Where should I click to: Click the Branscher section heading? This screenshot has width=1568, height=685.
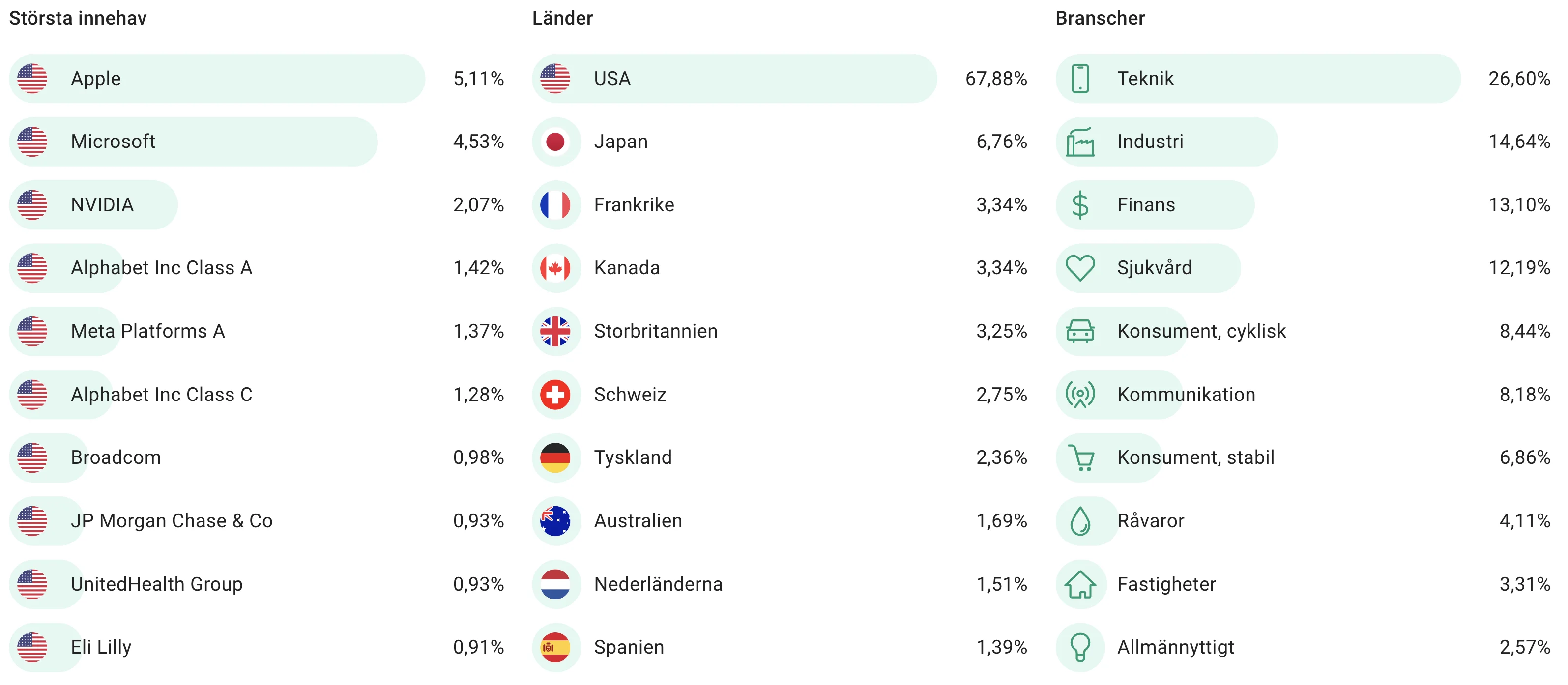tap(1100, 18)
